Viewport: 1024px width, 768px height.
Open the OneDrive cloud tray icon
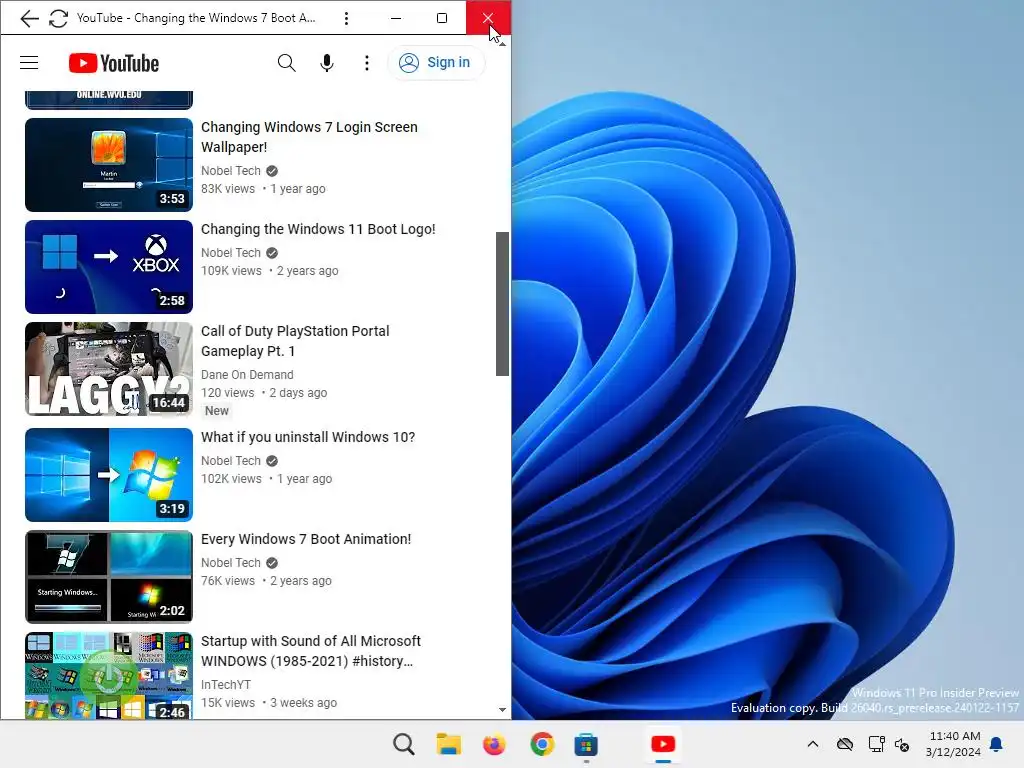844,744
